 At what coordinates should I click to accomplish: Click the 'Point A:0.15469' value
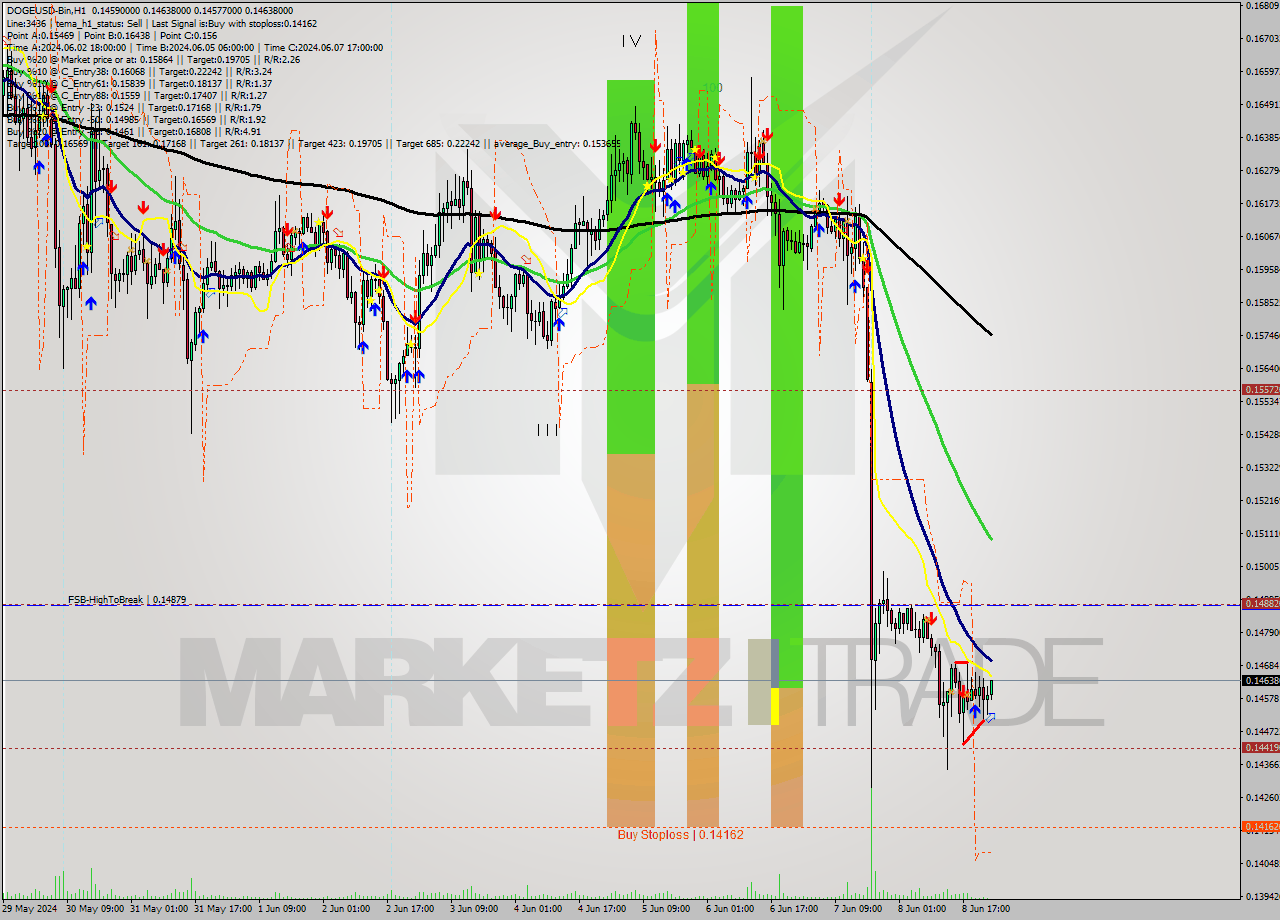(x=39, y=35)
